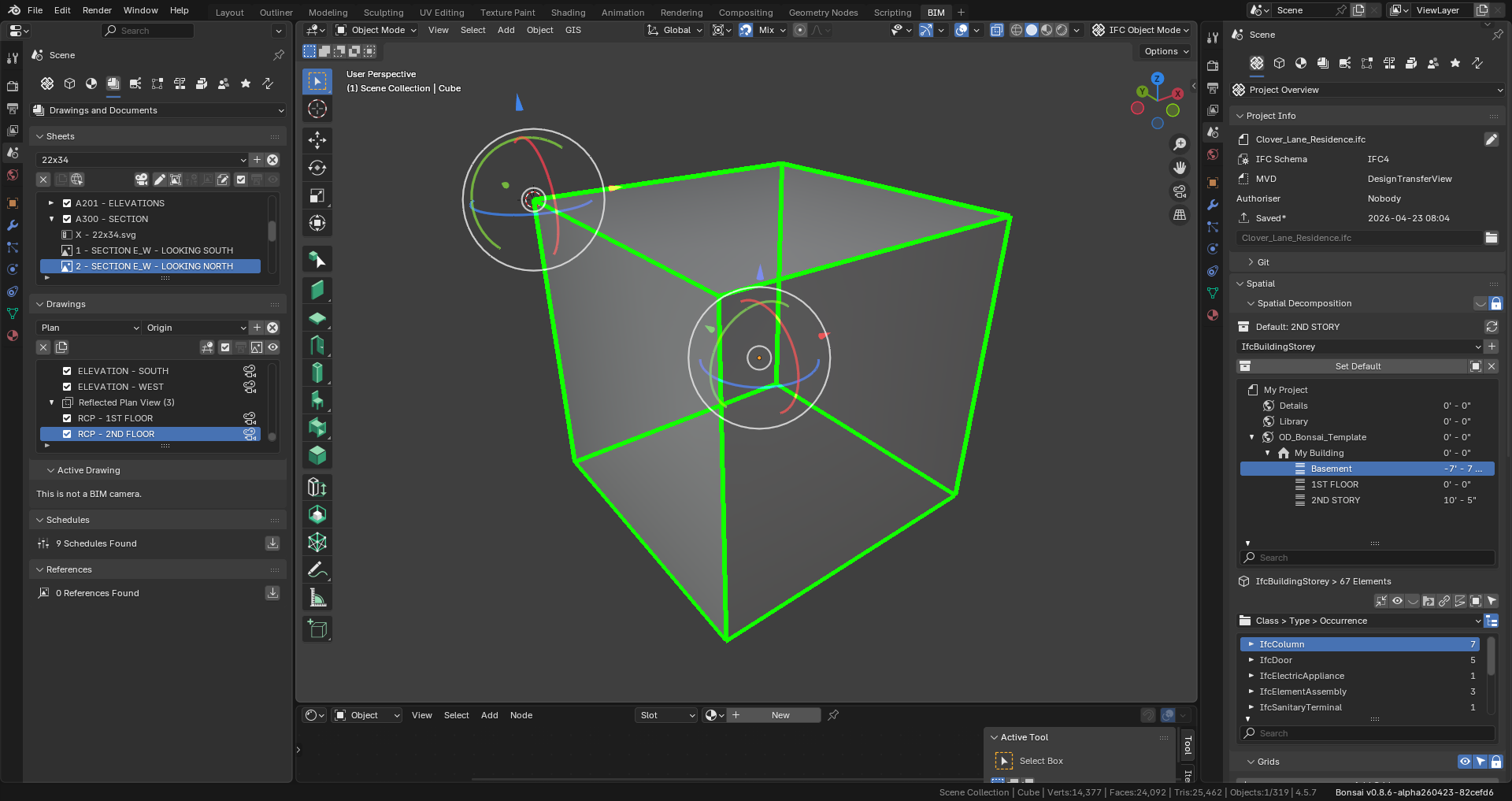Open the Plan drawing type dropdown
This screenshot has width=1512, height=801.
[x=89, y=328]
